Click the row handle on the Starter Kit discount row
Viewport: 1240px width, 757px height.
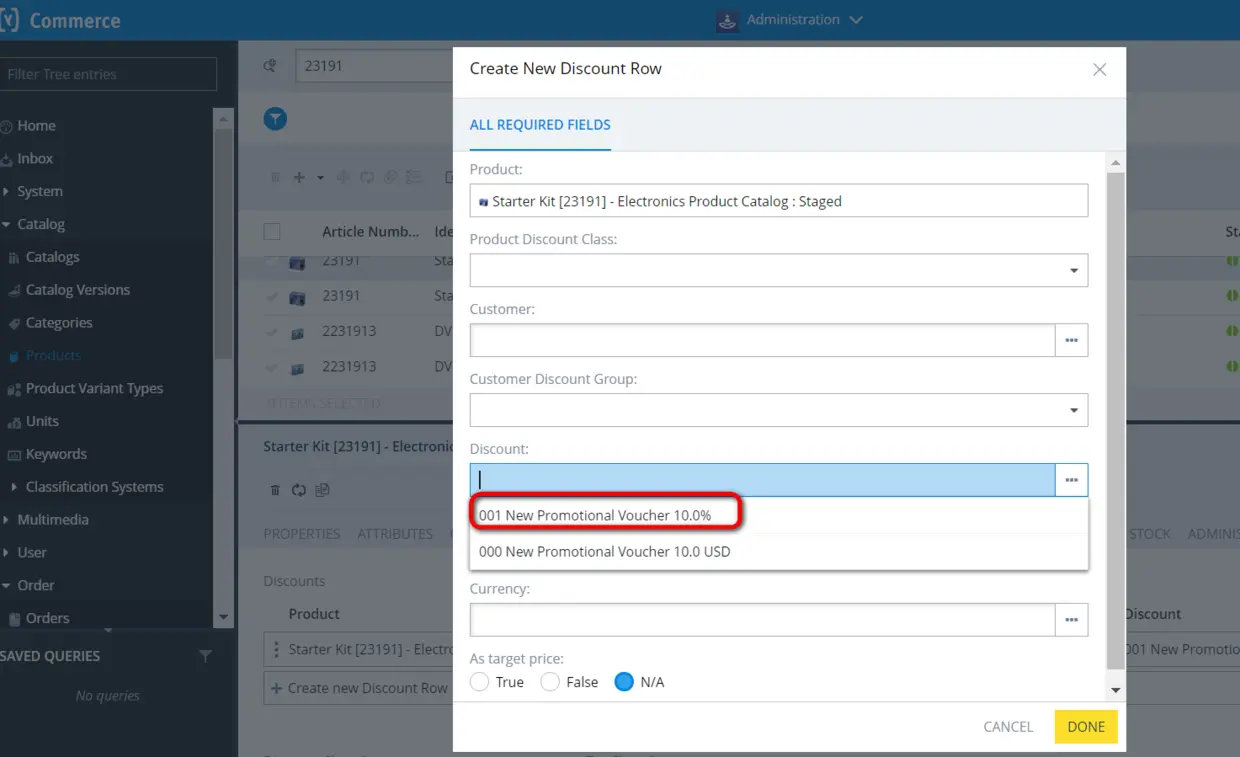(277, 650)
